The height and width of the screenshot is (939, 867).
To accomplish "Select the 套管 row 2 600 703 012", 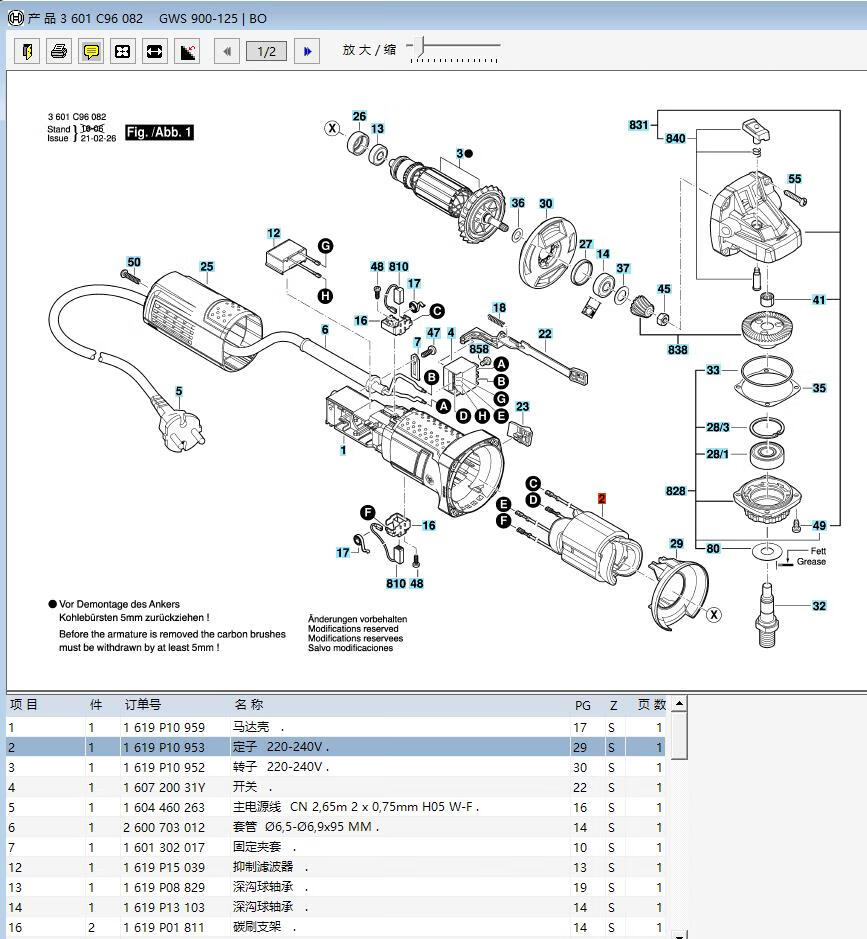I will point(335,827).
